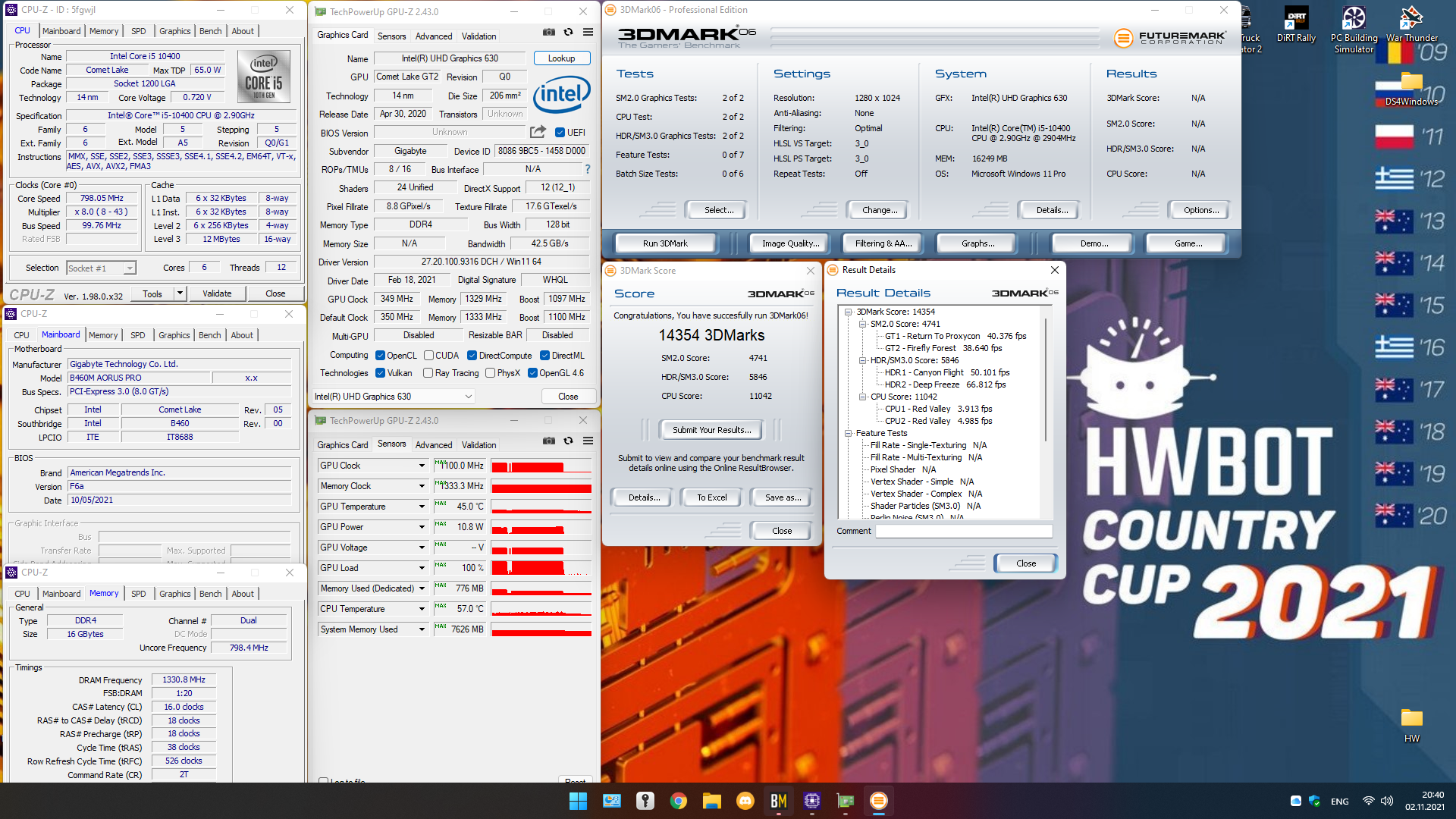Click the Wi-Fi network tray icon
Viewport: 1456px width, 819px height.
(1369, 801)
